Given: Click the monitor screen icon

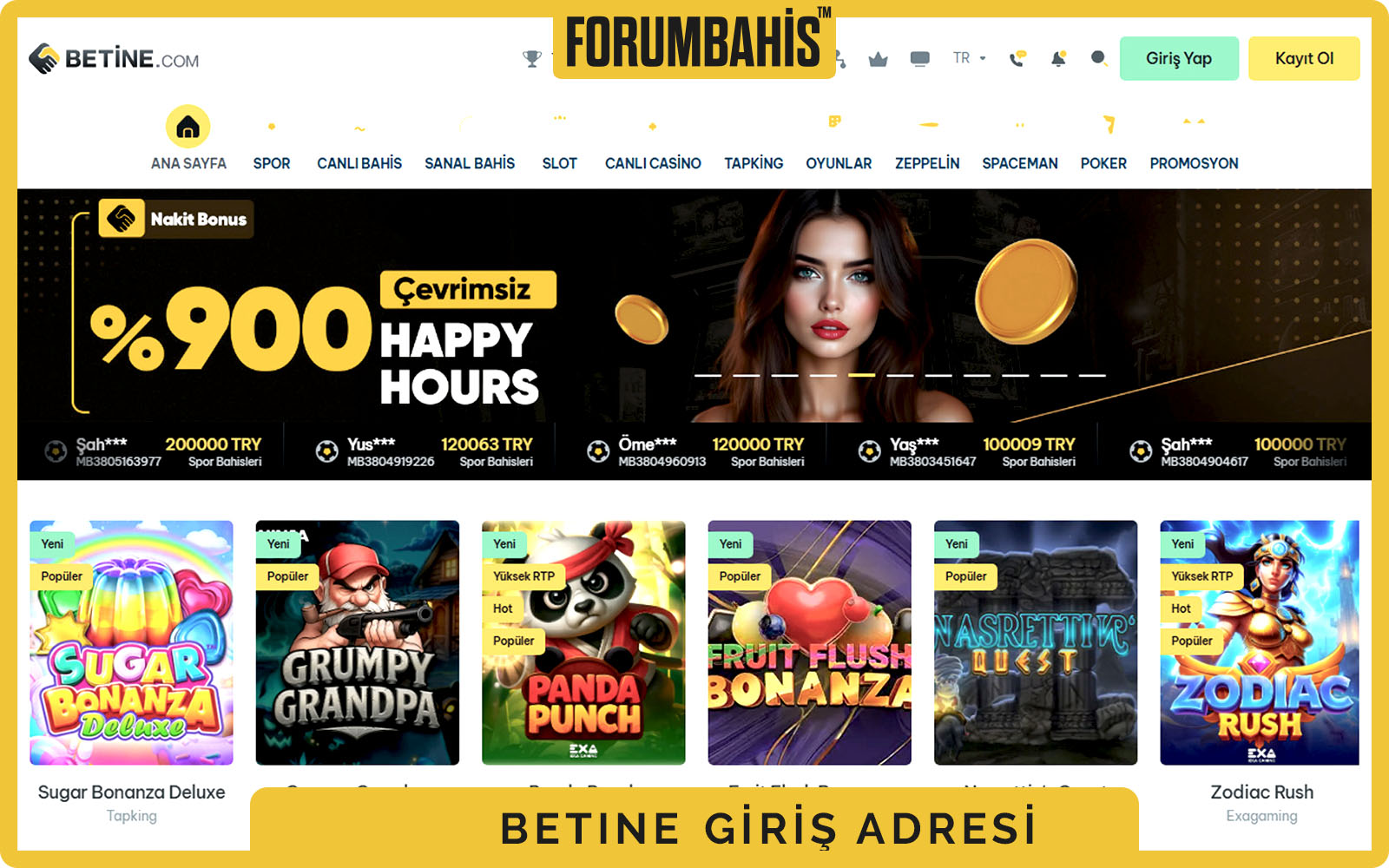Looking at the screenshot, I should (920, 59).
